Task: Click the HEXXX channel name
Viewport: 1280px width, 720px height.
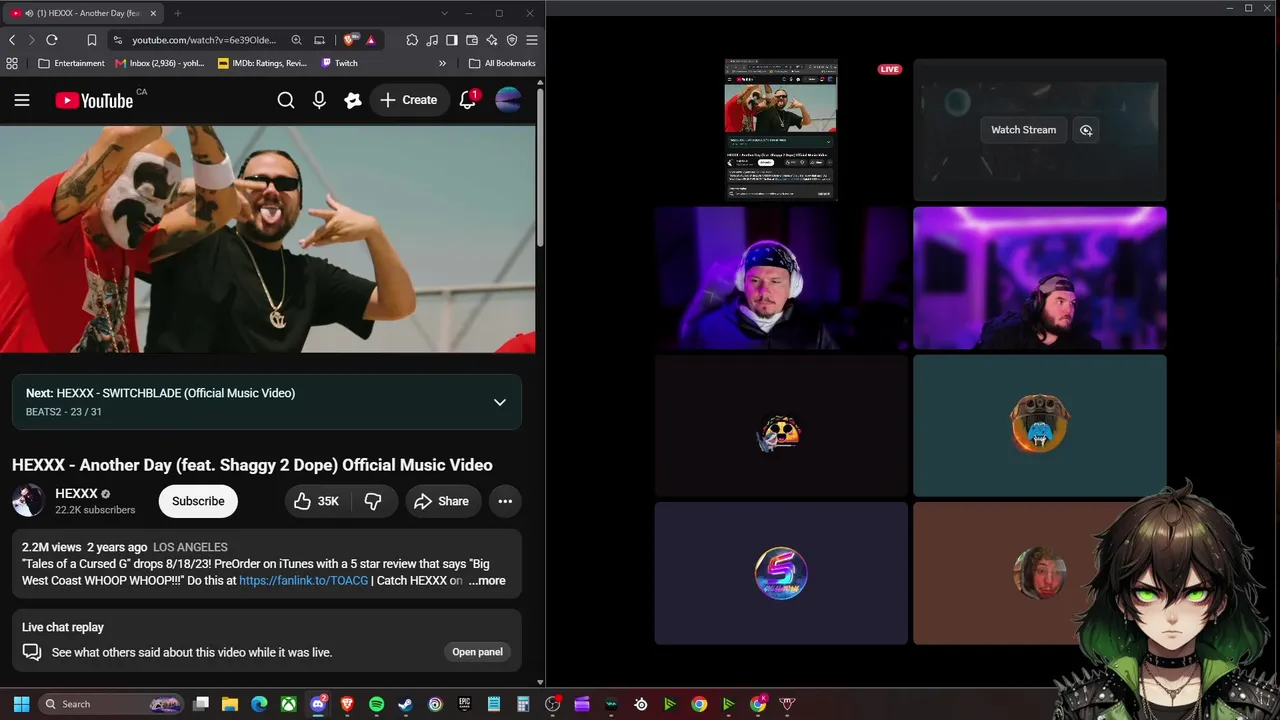Action: [76, 493]
